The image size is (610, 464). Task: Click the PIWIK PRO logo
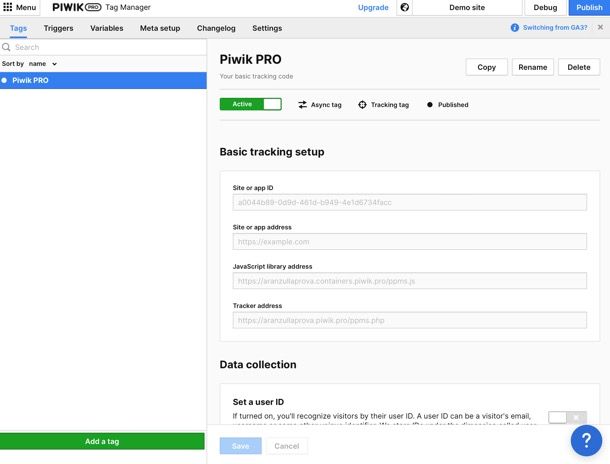tap(77, 7)
